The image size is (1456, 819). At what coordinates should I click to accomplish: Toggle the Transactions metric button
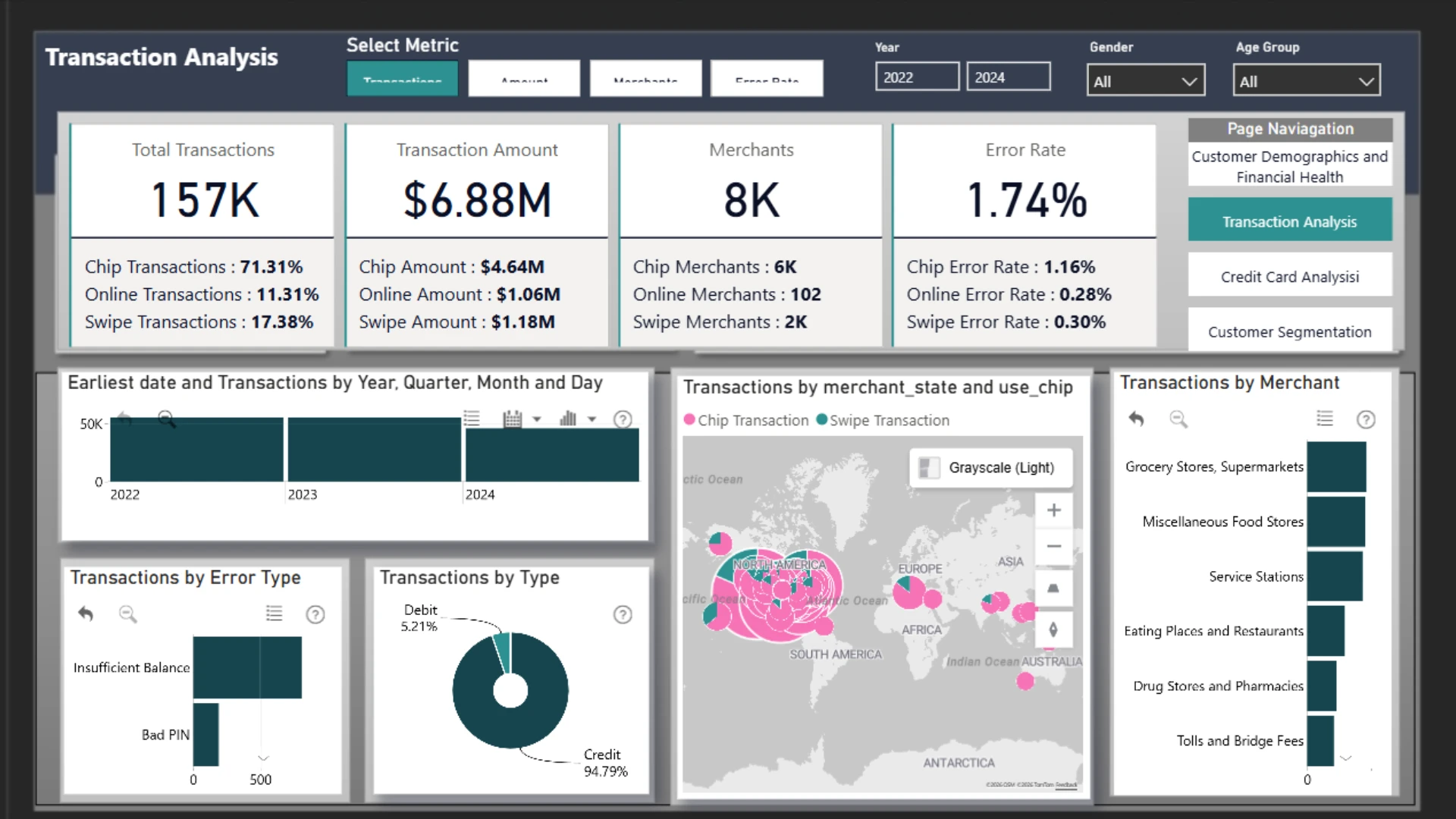click(403, 78)
